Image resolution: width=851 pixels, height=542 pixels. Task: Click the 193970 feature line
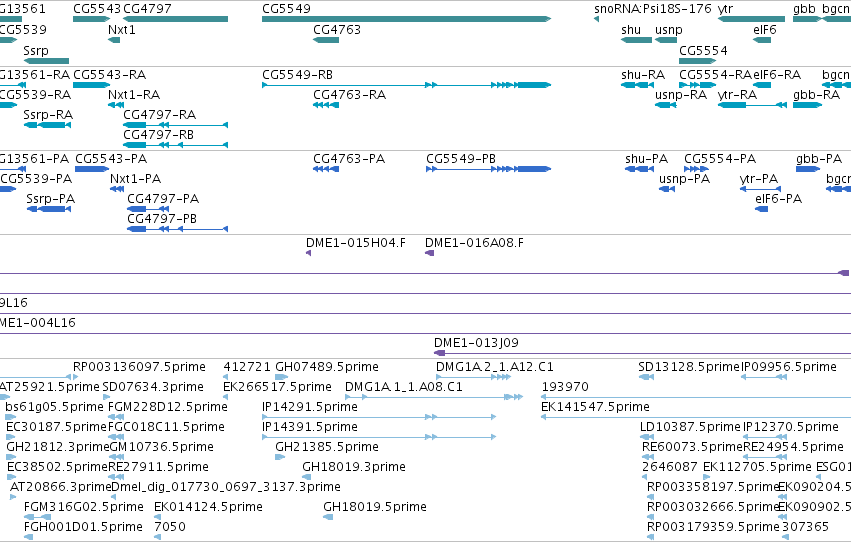point(696,397)
